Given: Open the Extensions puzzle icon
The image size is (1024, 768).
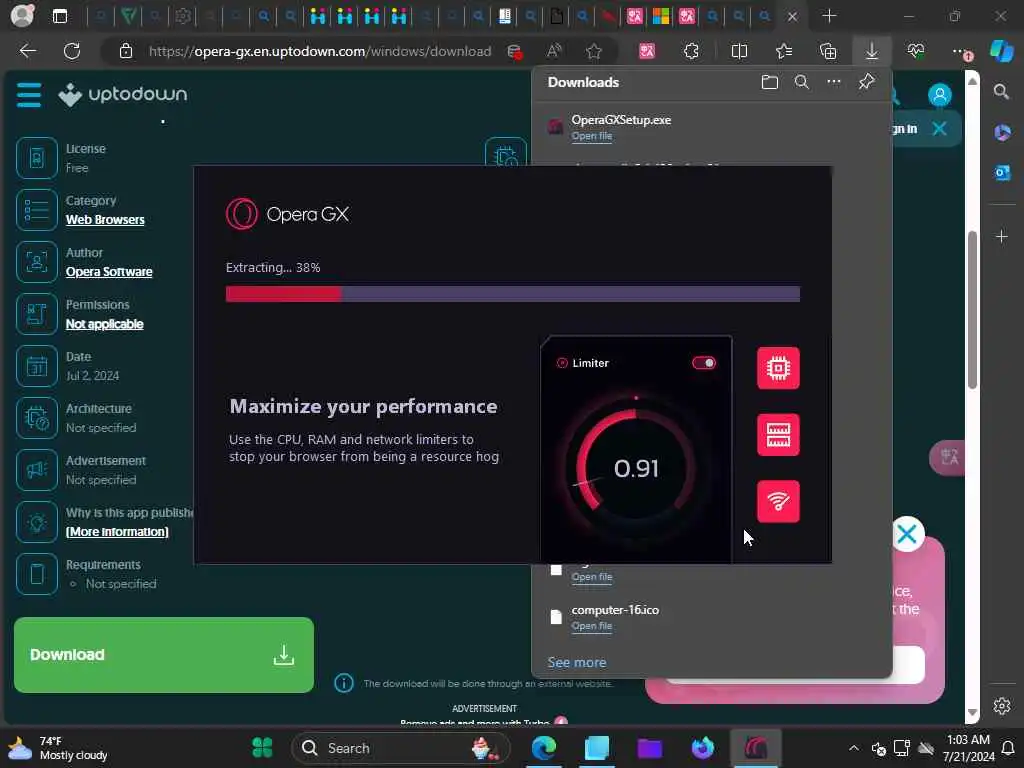Looking at the screenshot, I should [x=691, y=51].
